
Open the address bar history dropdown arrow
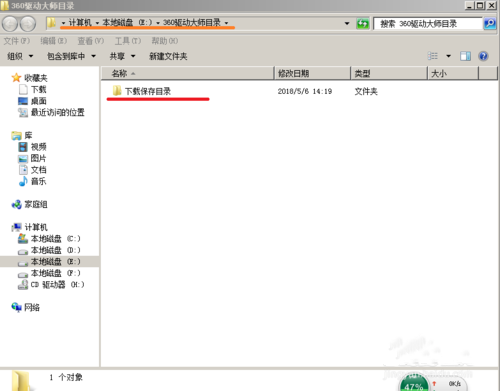pyautogui.click(x=347, y=23)
